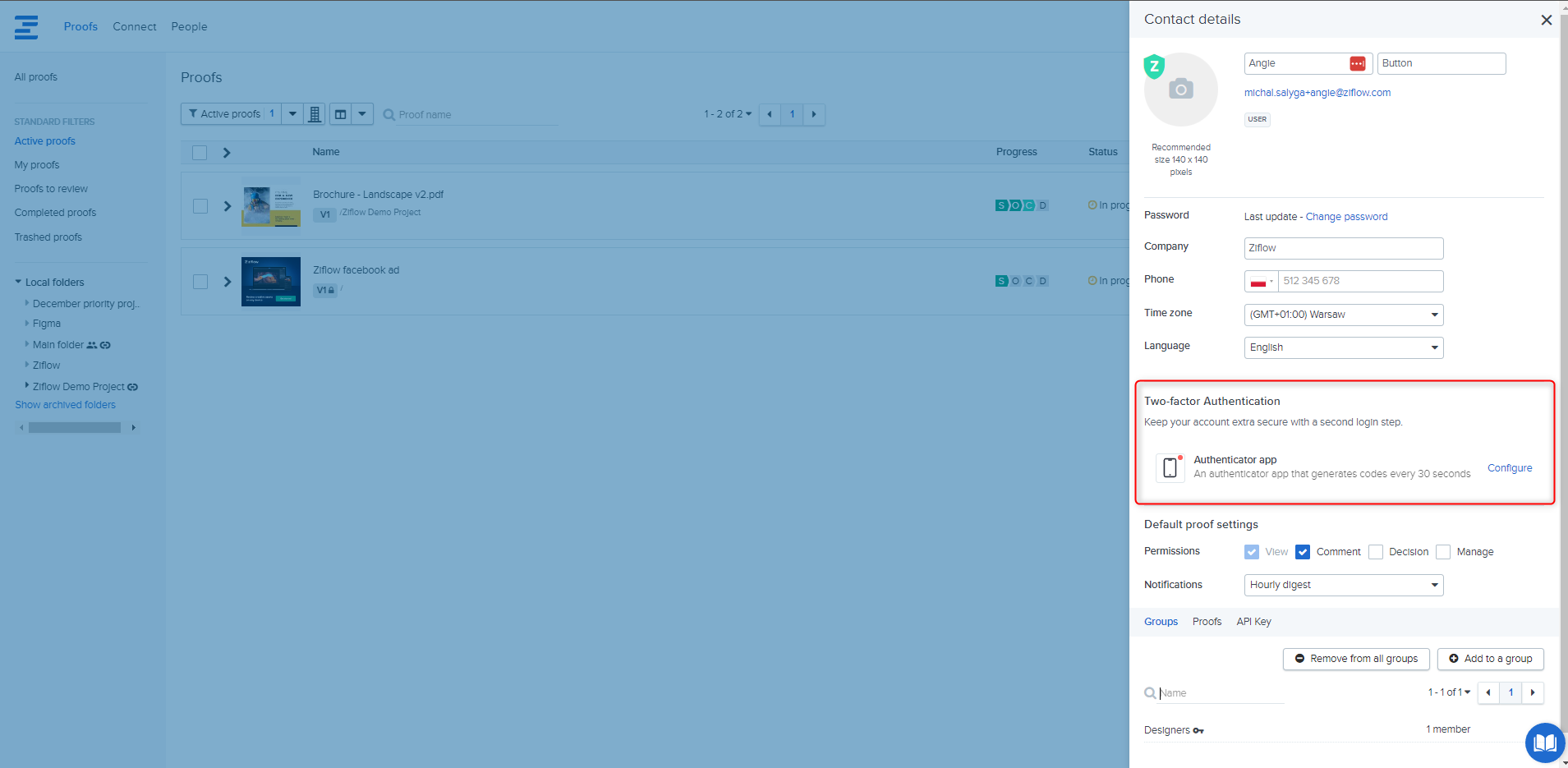This screenshot has width=1568, height=768.
Task: Uncheck the Comment permission checkbox
Action: 1303,552
